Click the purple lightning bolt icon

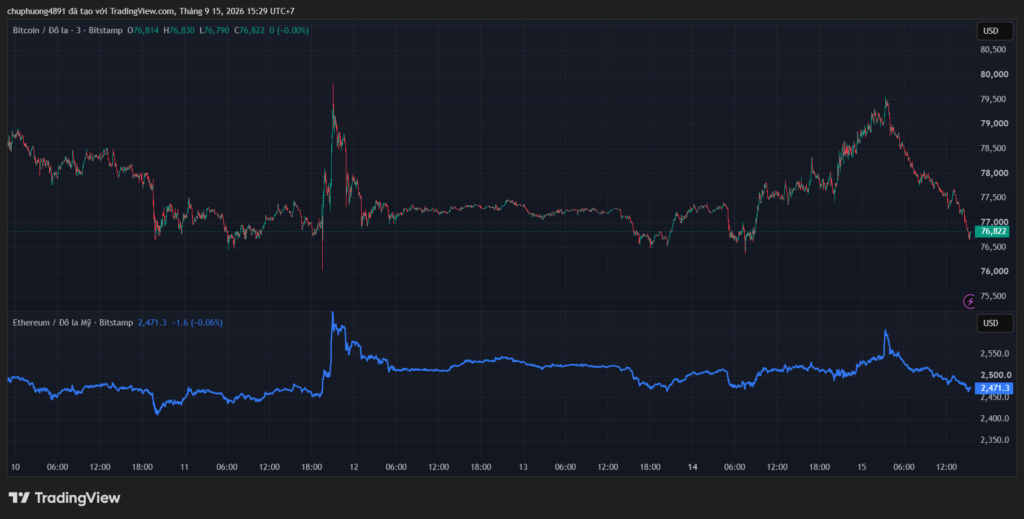tap(970, 301)
